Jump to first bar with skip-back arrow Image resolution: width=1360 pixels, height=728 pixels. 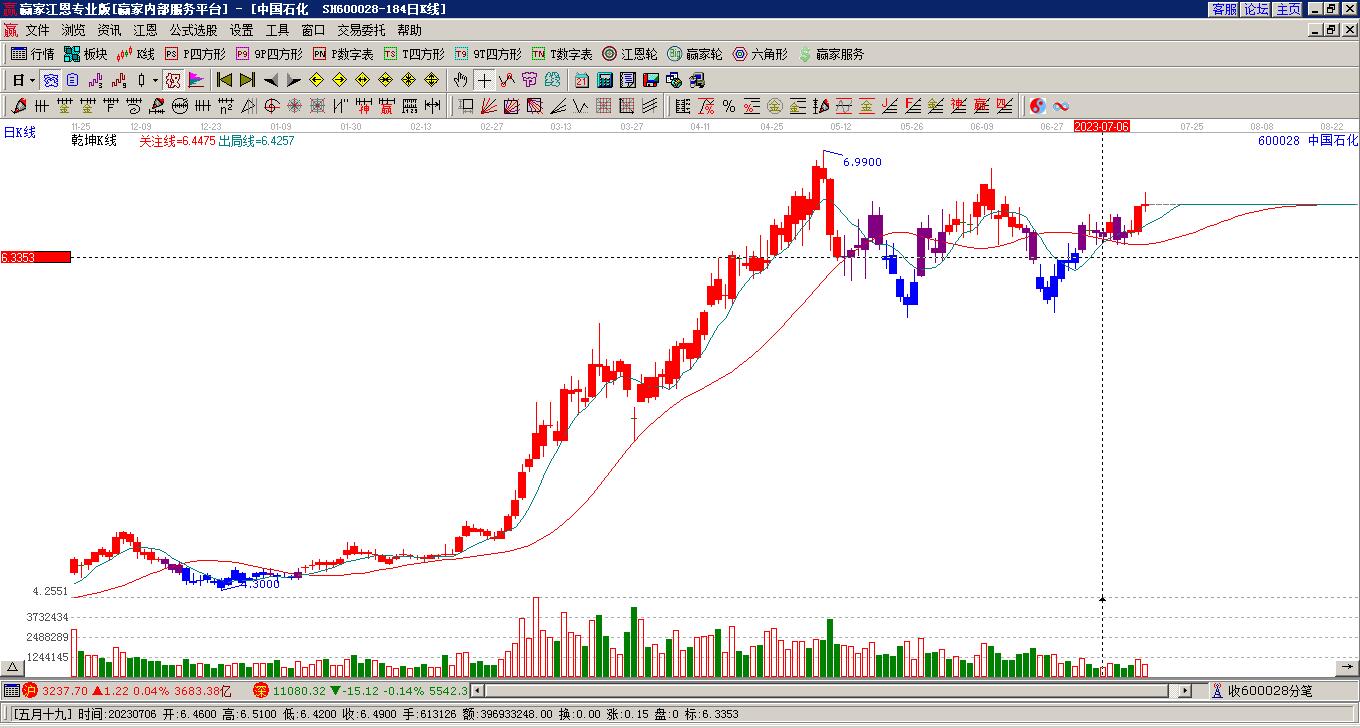pyautogui.click(x=224, y=80)
